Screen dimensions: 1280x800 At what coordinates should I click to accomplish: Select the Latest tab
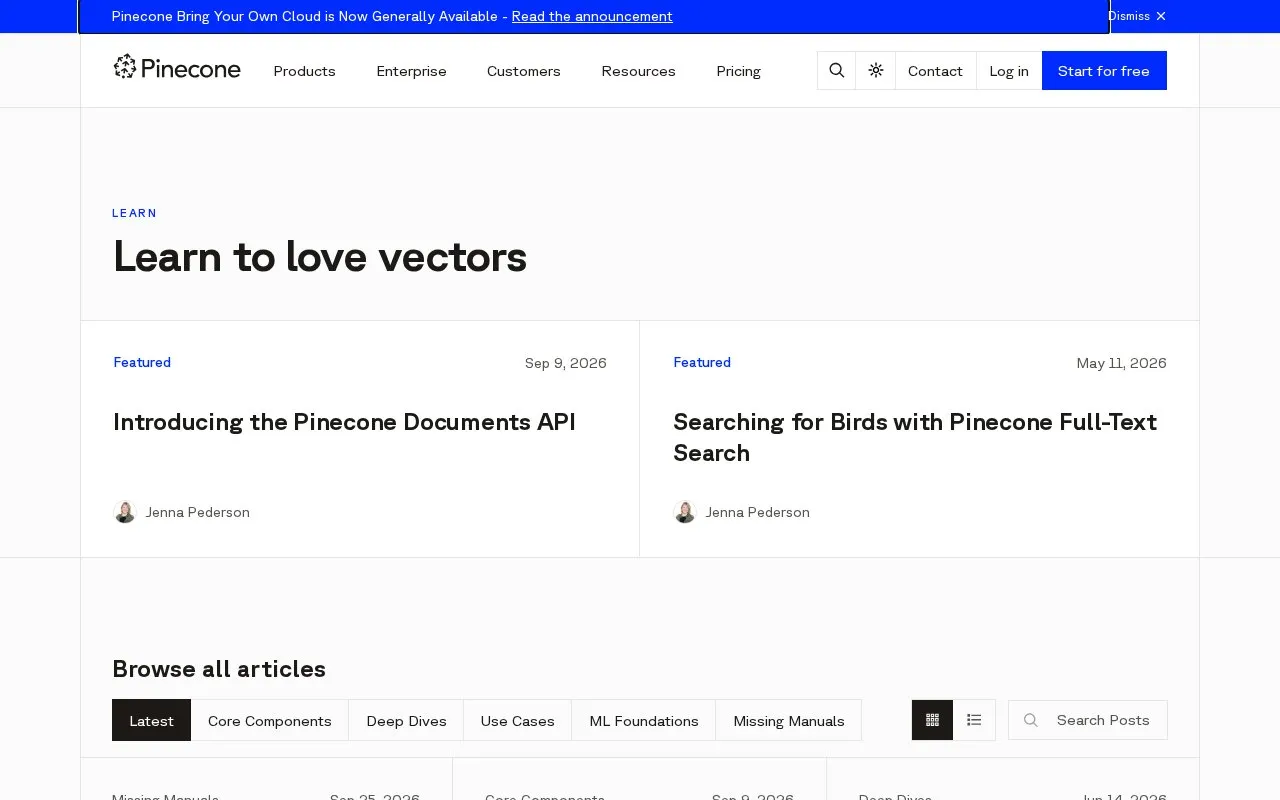[151, 720]
